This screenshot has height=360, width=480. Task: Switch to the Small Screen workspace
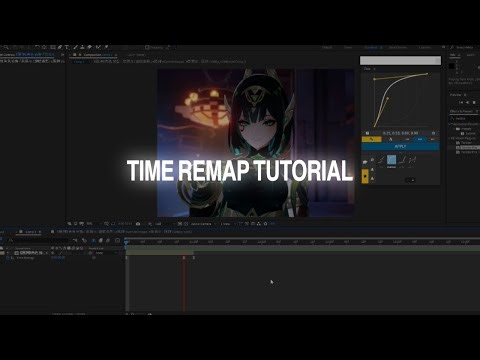pyautogui.click(x=398, y=47)
